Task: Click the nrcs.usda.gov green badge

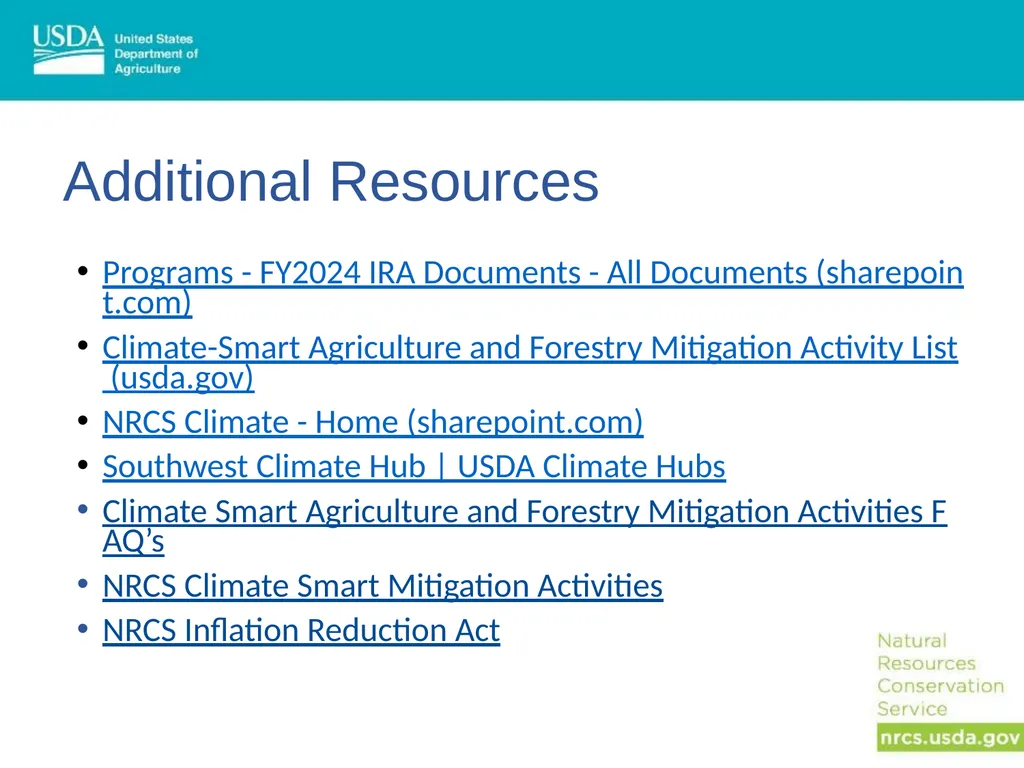Action: point(950,737)
